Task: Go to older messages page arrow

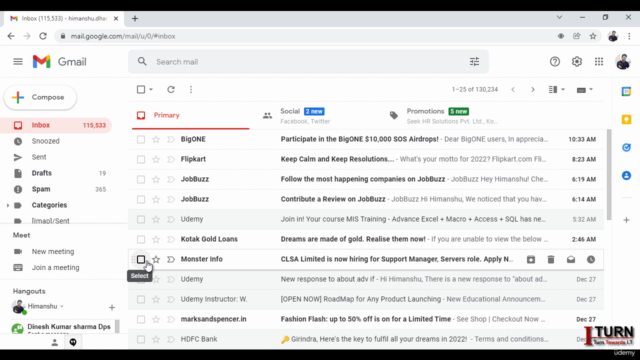Action: tap(533, 89)
